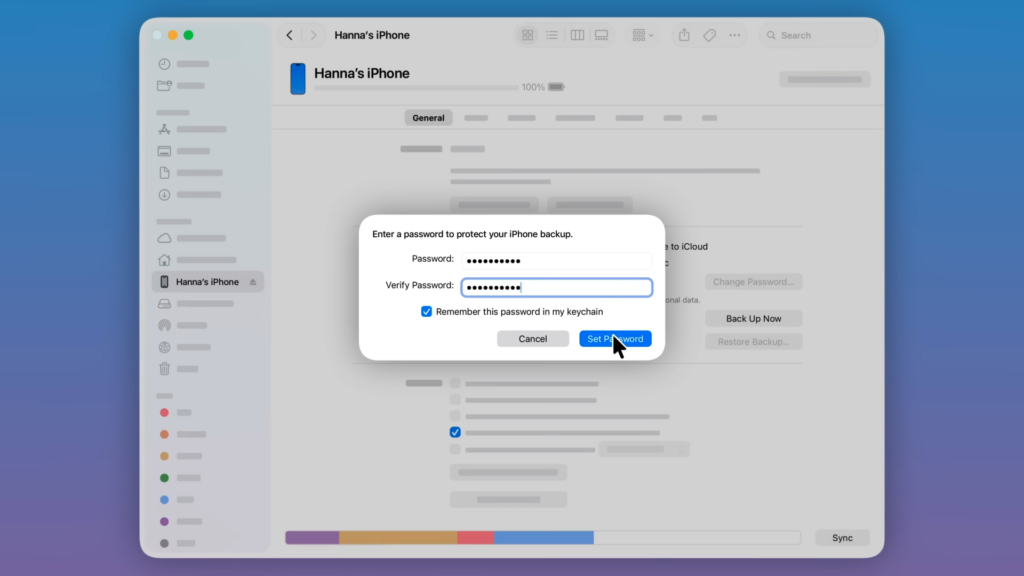1024x576 pixels.
Task: Toggle the checked option checkbox below backups
Action: coord(455,432)
